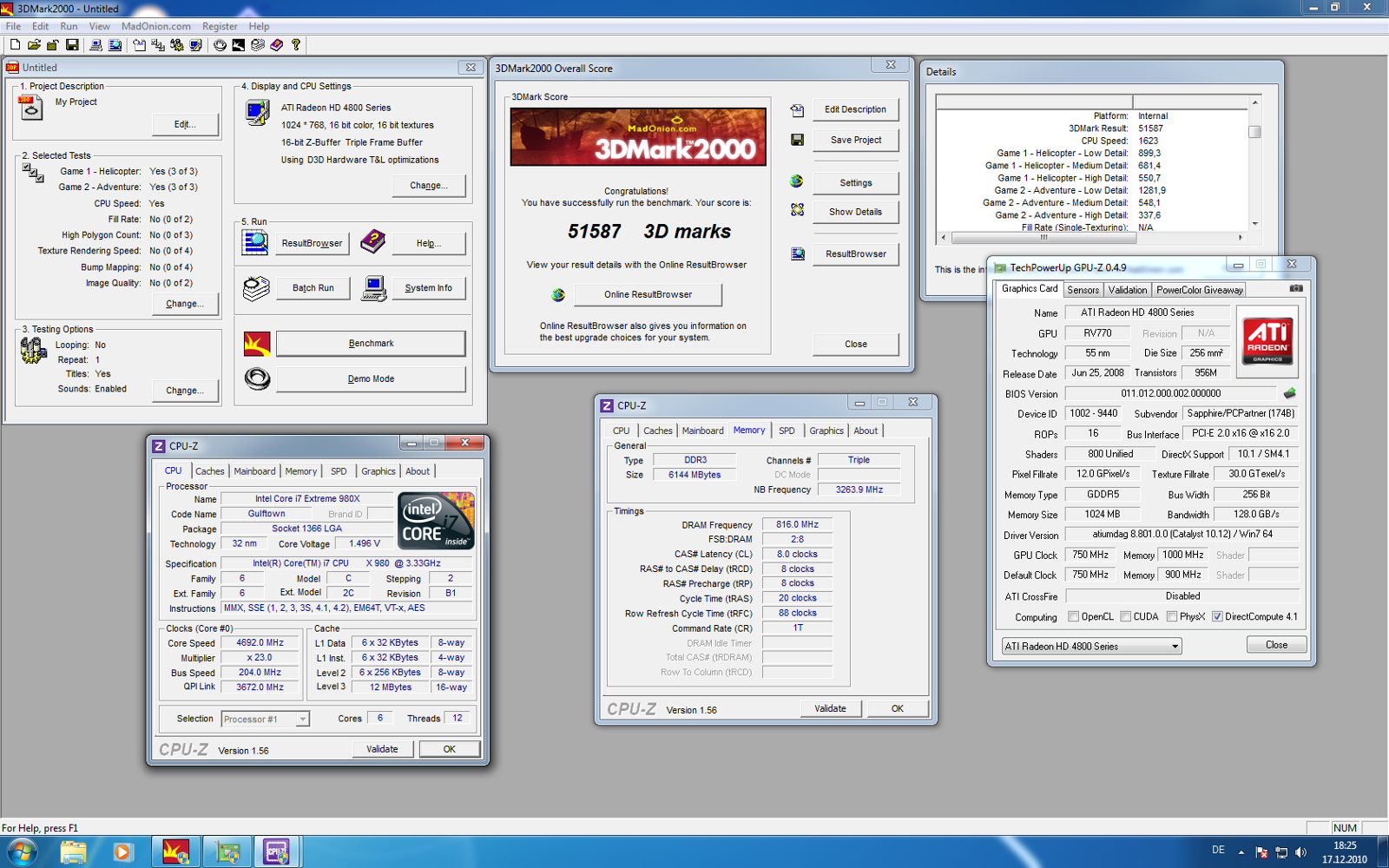Click the purple Help book toolbar icon
This screenshot has height=868, width=1389.
pyautogui.click(x=277, y=44)
